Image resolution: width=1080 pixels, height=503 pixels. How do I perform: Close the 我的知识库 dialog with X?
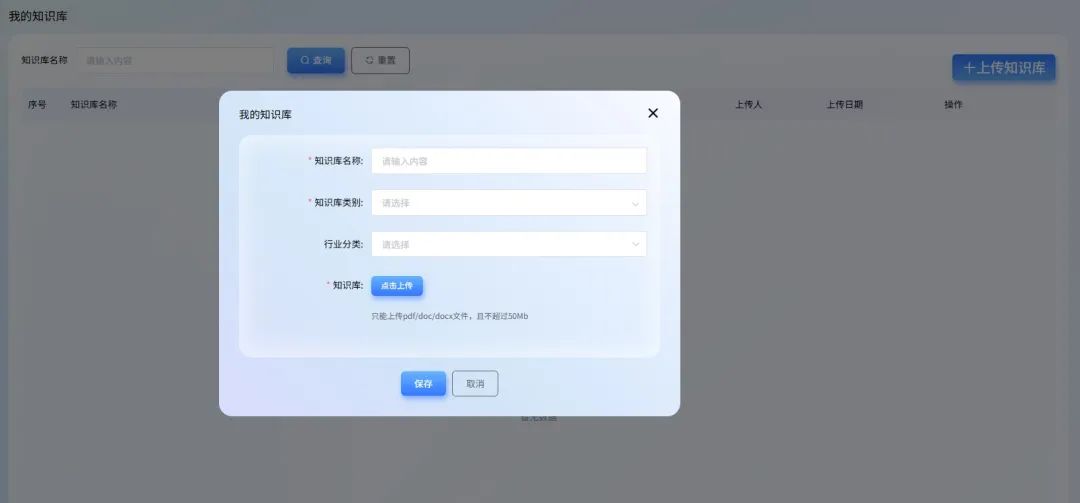click(x=653, y=113)
